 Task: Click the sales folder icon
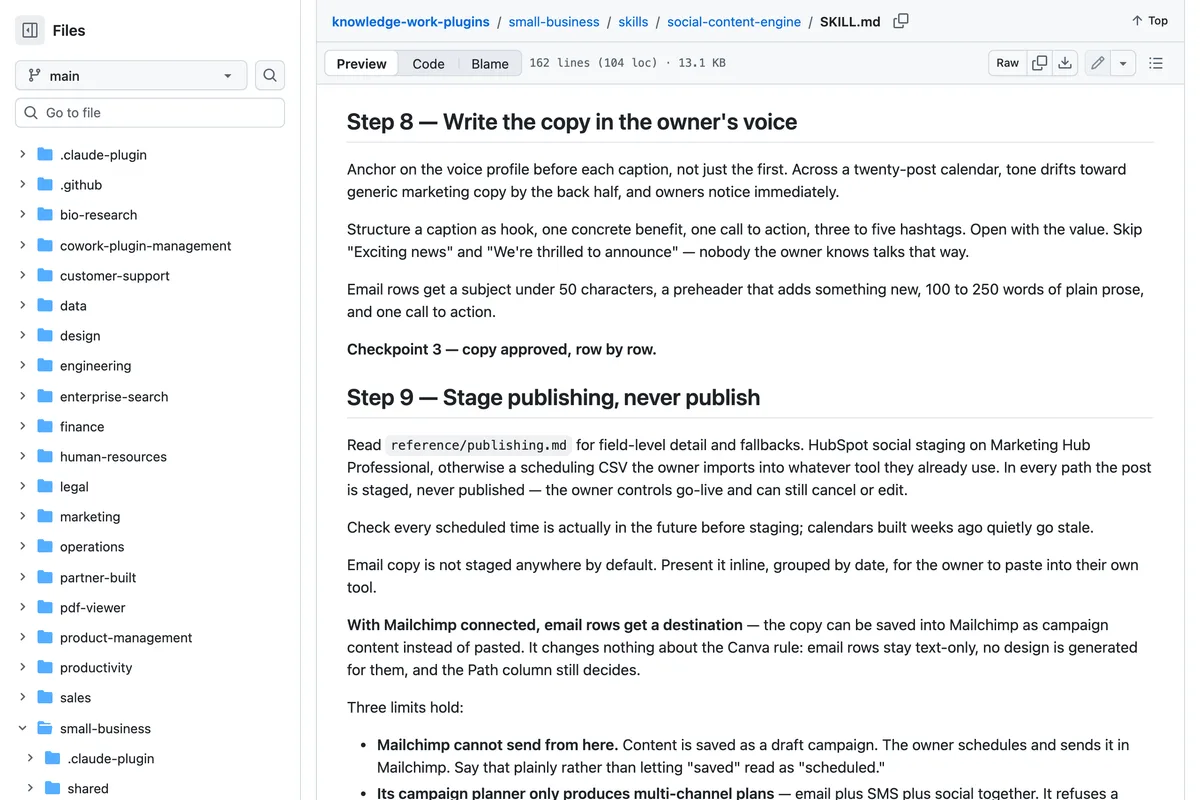point(45,698)
